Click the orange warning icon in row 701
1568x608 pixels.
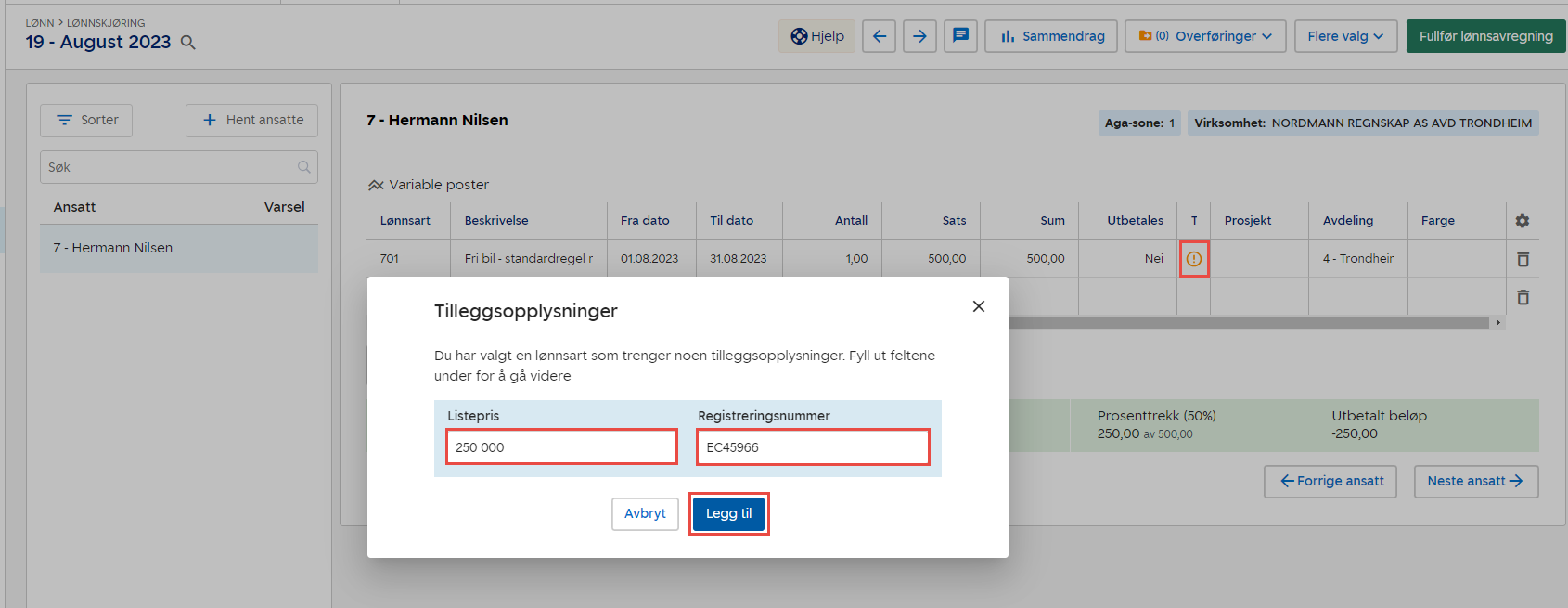coord(1193,259)
